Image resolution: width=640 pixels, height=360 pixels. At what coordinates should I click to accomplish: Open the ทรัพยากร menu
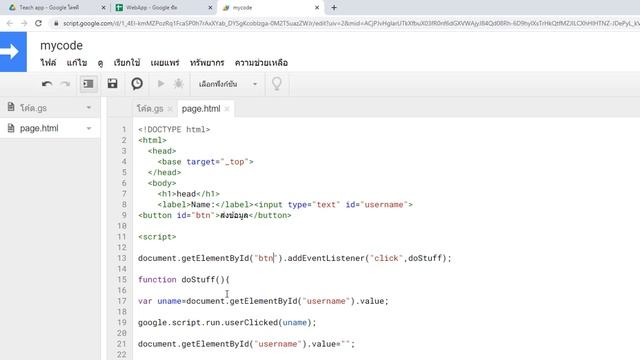point(207,63)
